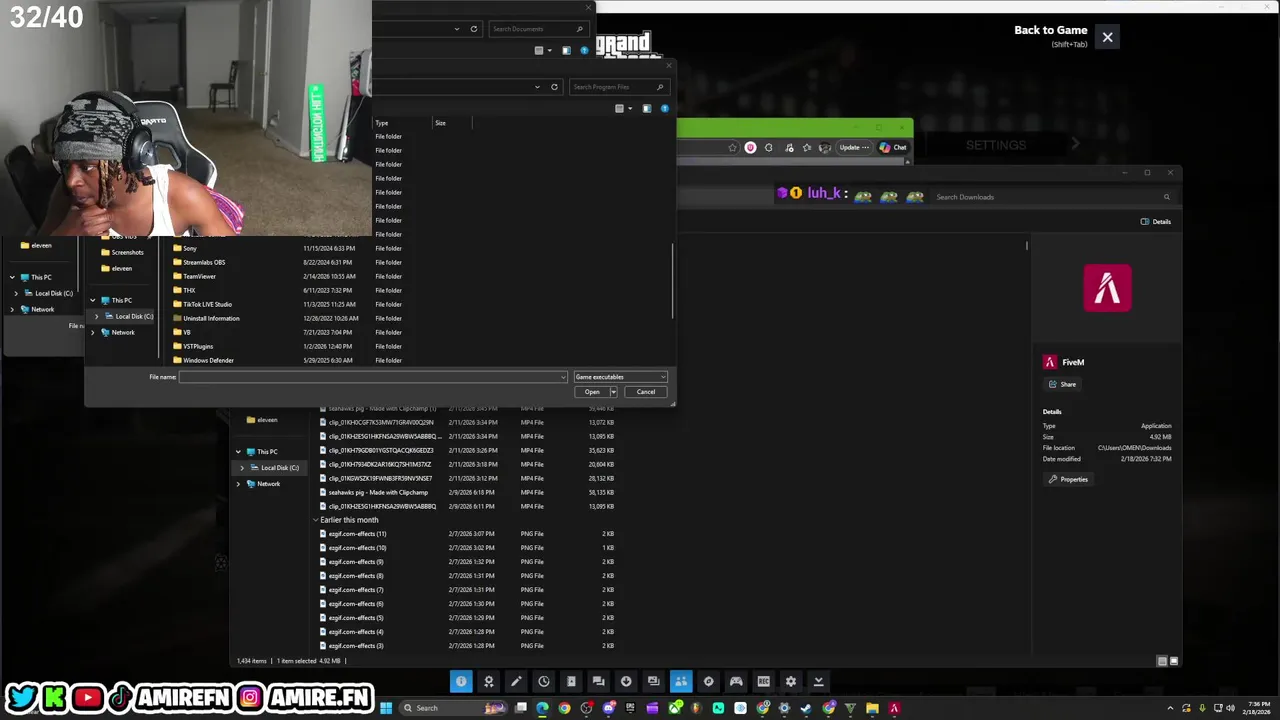Collapse This PC in Downloads window tree
This screenshot has width=1280, height=720.
point(238,452)
